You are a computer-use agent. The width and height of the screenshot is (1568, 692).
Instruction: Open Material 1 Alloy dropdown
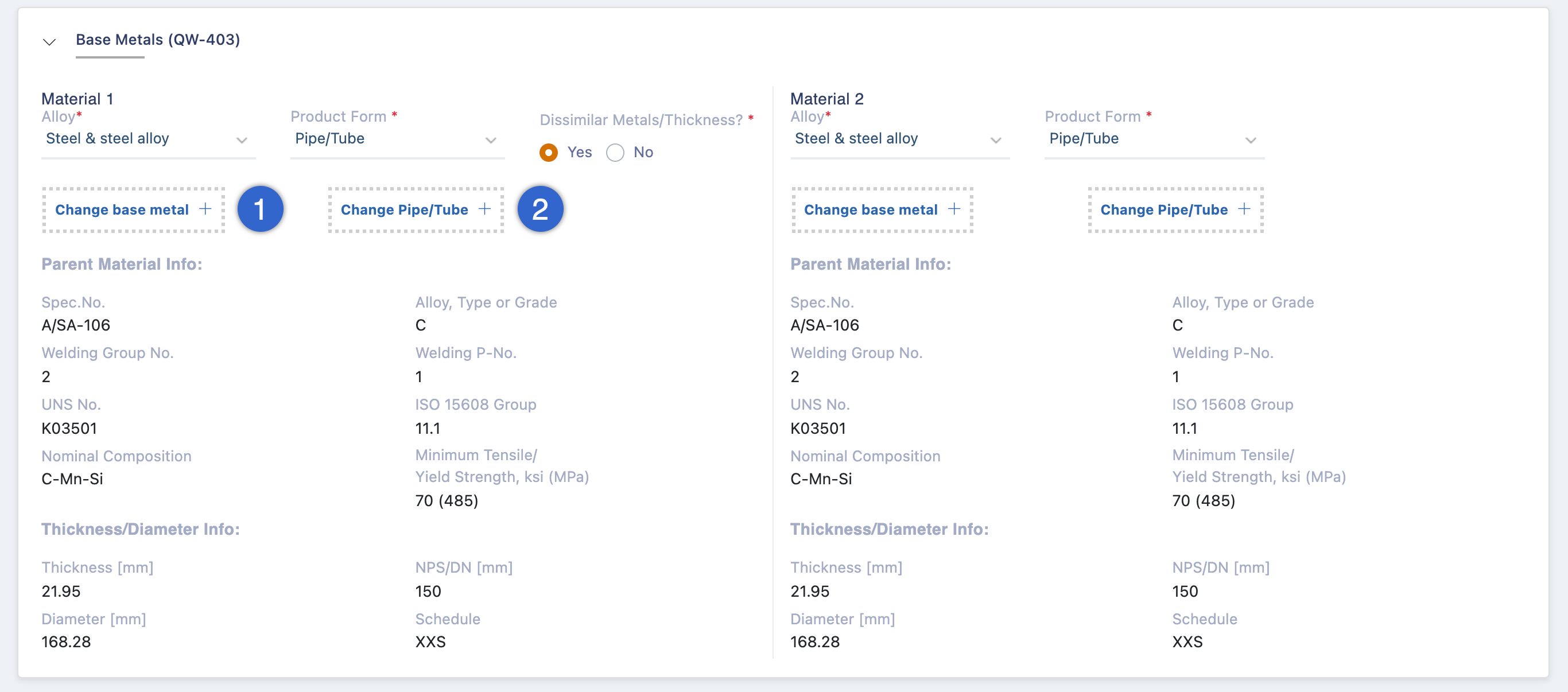tap(148, 139)
